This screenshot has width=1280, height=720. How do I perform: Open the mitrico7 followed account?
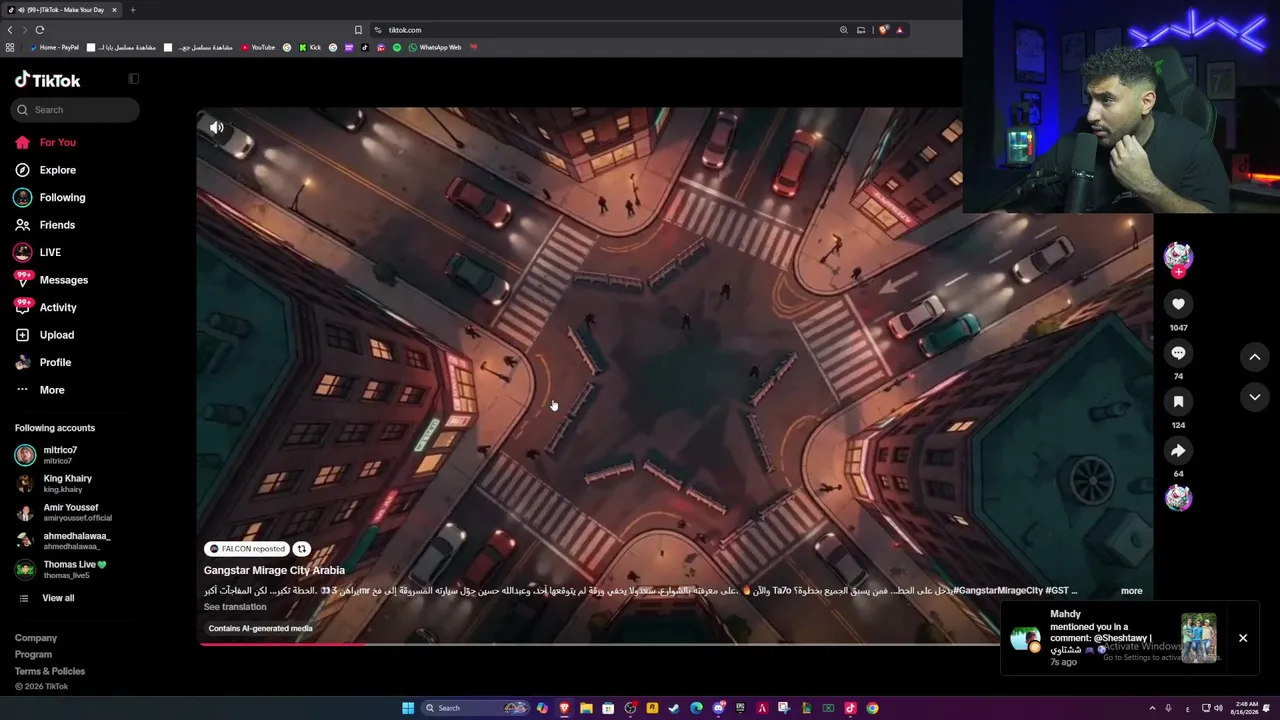[60, 455]
